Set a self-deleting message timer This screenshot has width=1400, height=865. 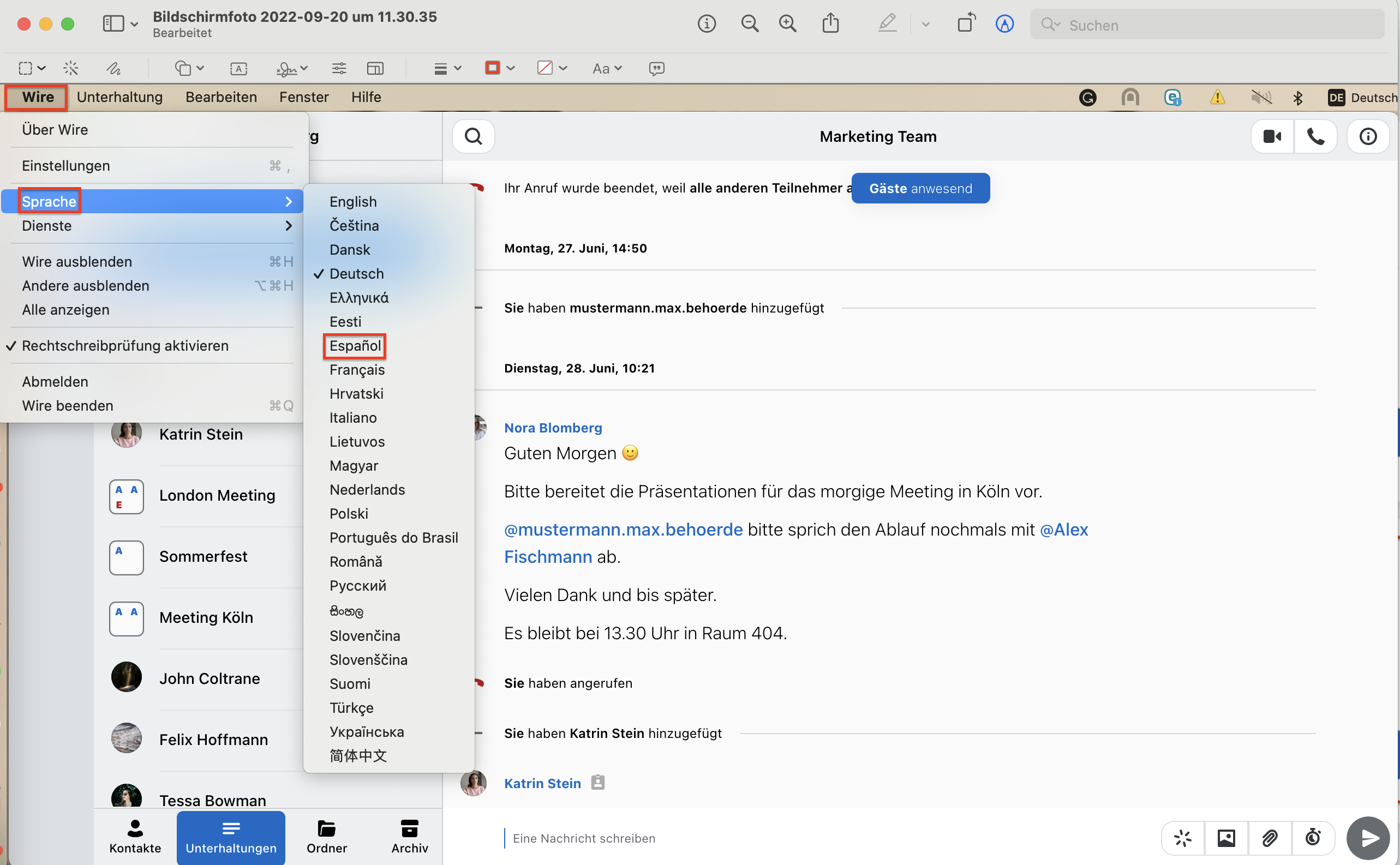click(x=1313, y=838)
